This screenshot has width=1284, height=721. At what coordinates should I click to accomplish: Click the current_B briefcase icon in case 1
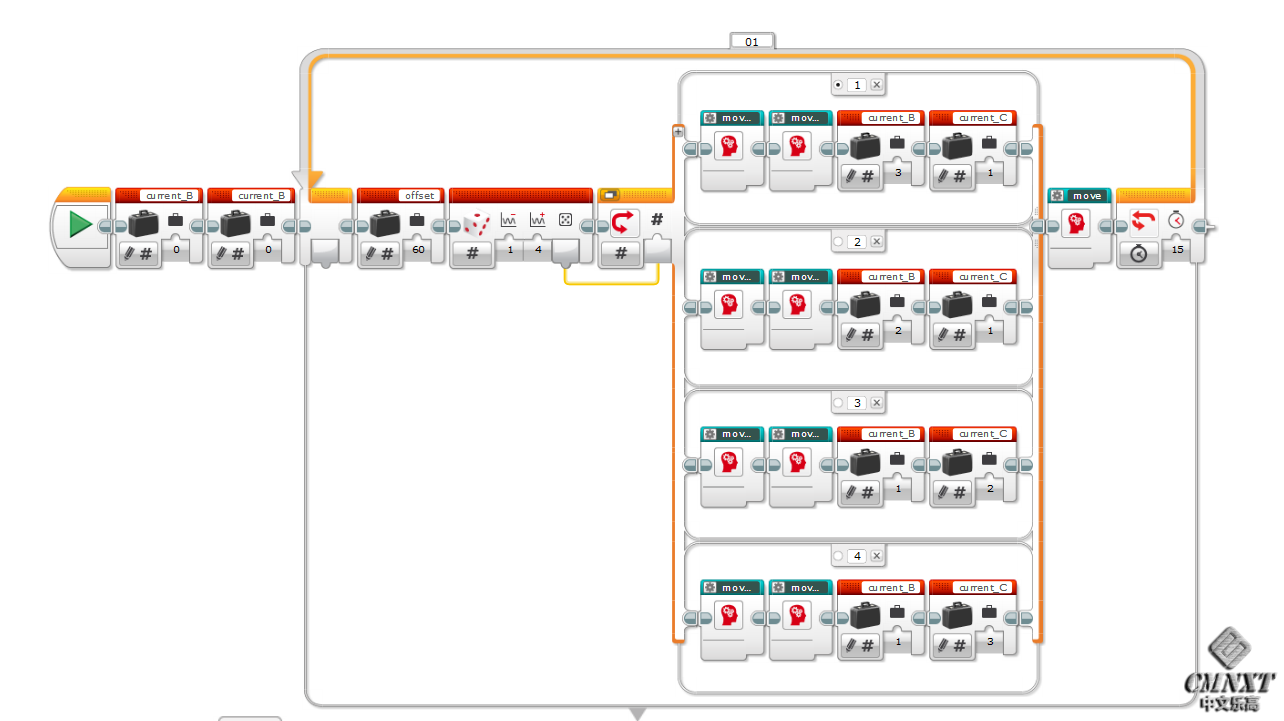coord(866,146)
